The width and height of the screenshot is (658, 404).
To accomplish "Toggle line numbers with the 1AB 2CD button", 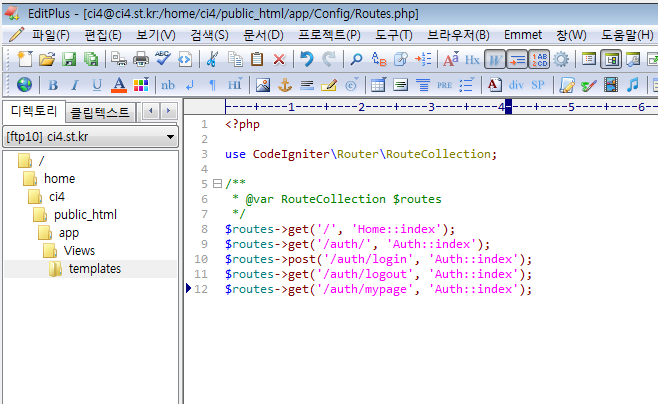I will (x=539, y=60).
